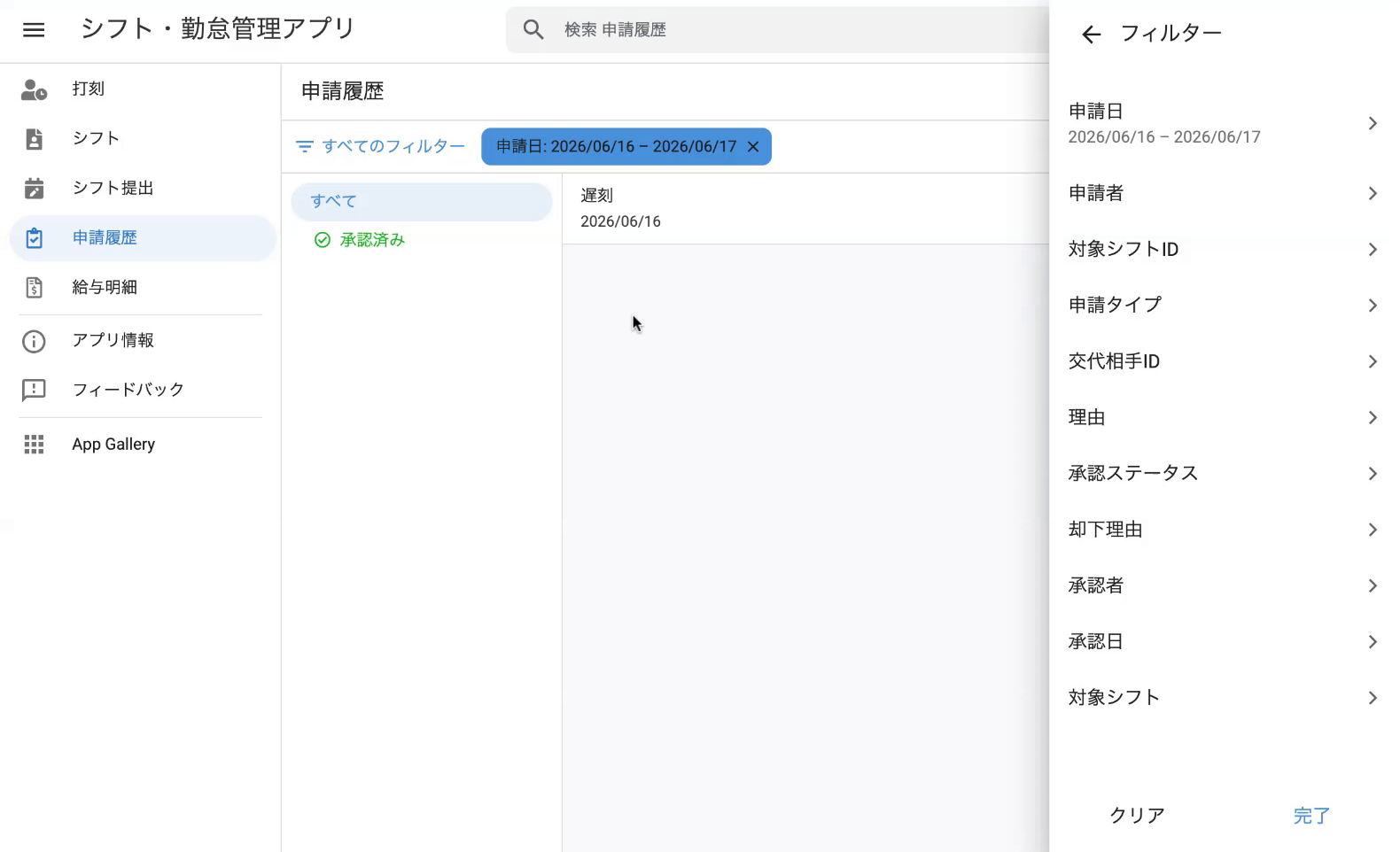
Task: Expand the 対象シフトID filter chevron
Action: point(1373,250)
